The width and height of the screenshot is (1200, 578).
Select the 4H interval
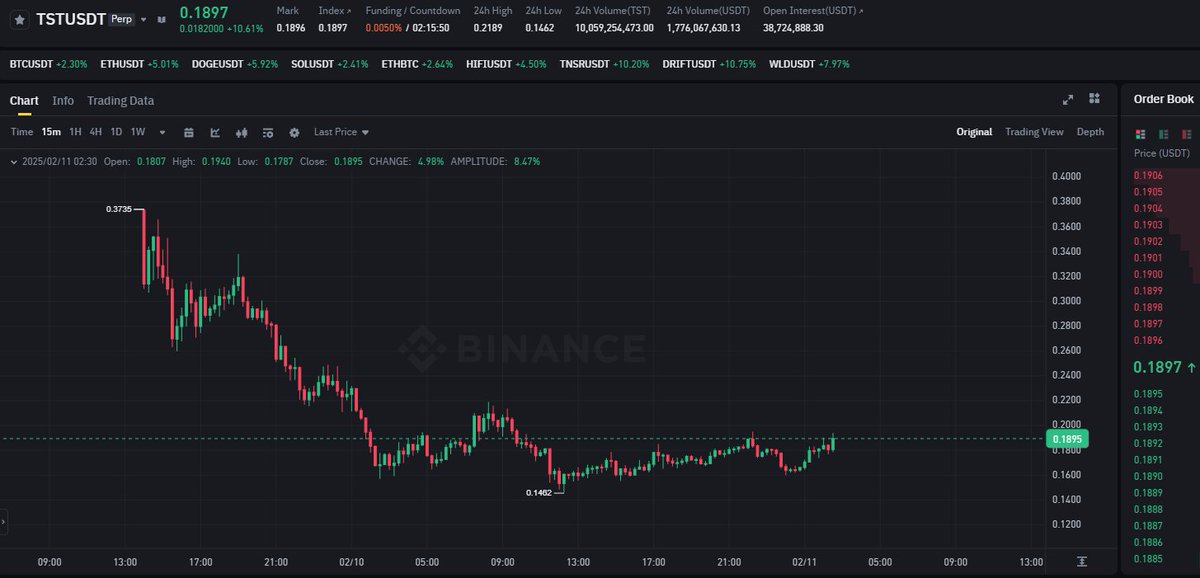pyautogui.click(x=96, y=132)
